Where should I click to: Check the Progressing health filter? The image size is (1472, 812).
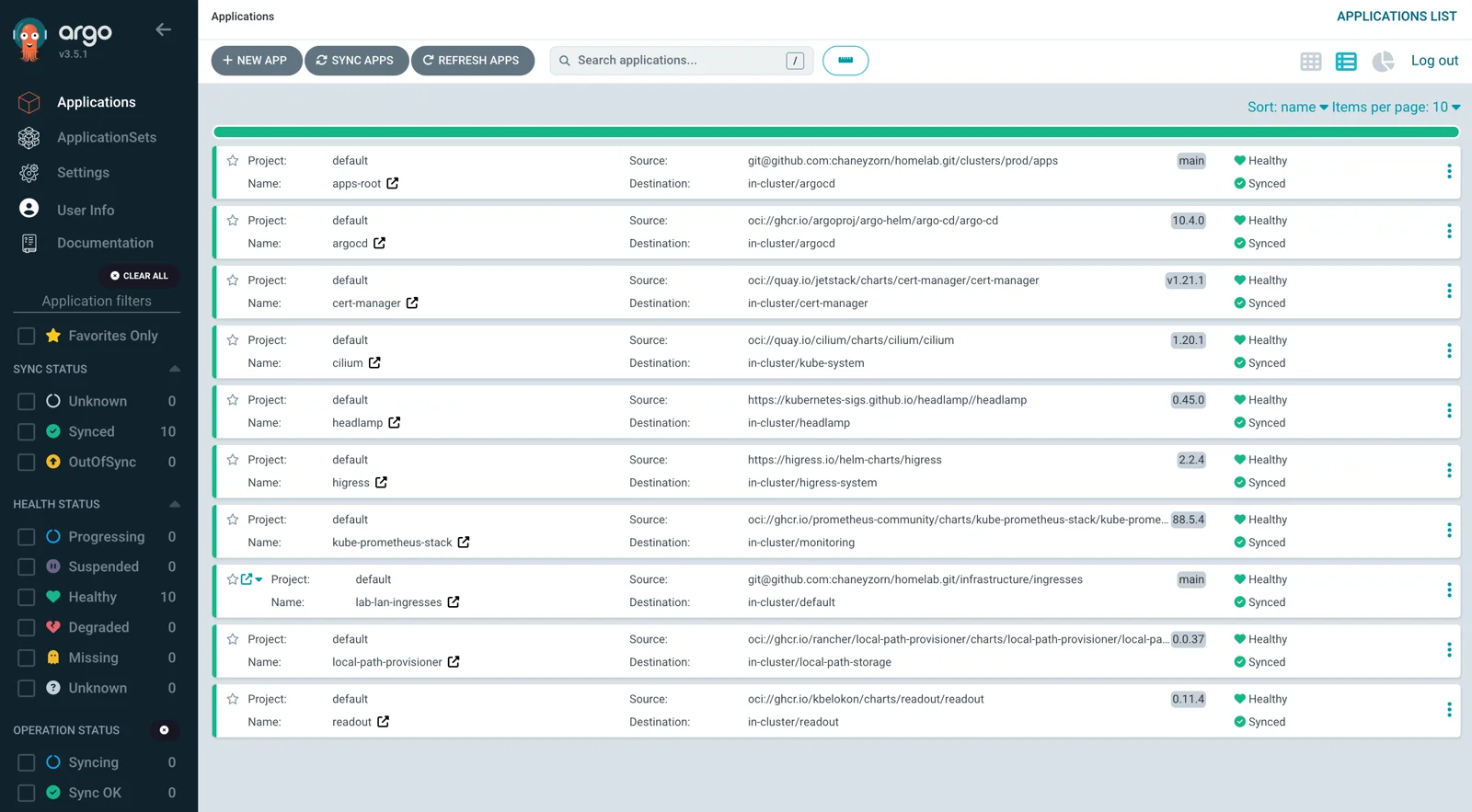[27, 537]
